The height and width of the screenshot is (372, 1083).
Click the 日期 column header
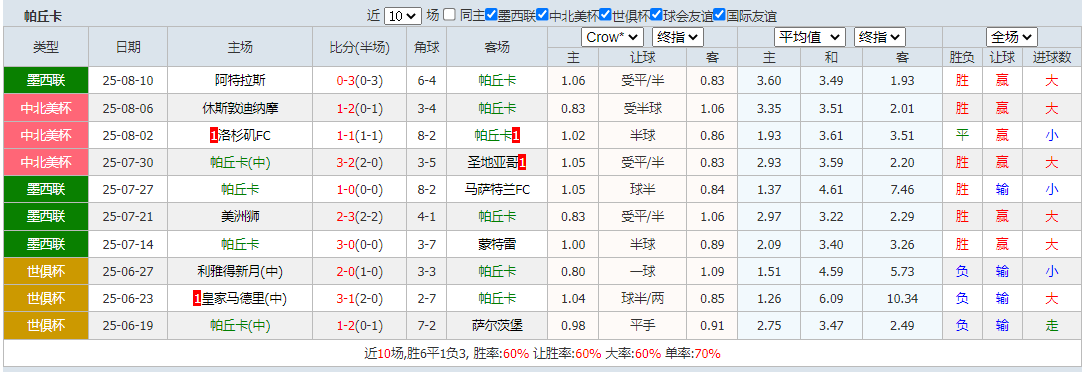[x=128, y=47]
